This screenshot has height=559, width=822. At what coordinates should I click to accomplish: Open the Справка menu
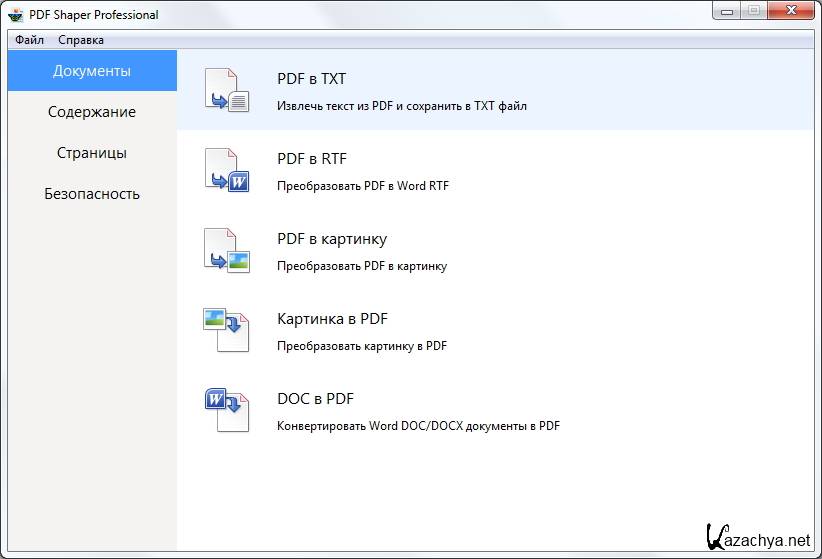click(81, 40)
